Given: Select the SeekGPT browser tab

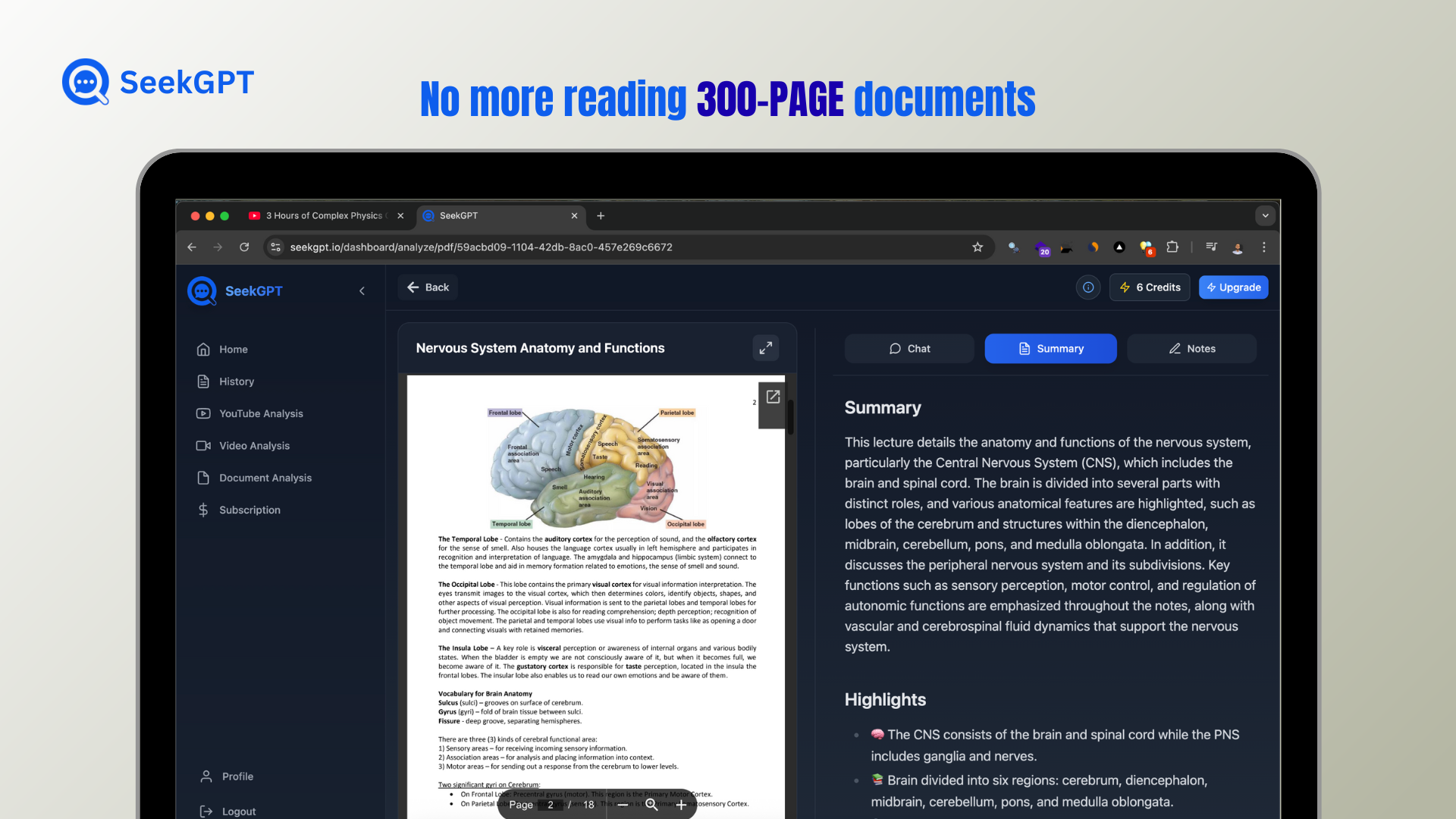Looking at the screenshot, I should click(500, 216).
